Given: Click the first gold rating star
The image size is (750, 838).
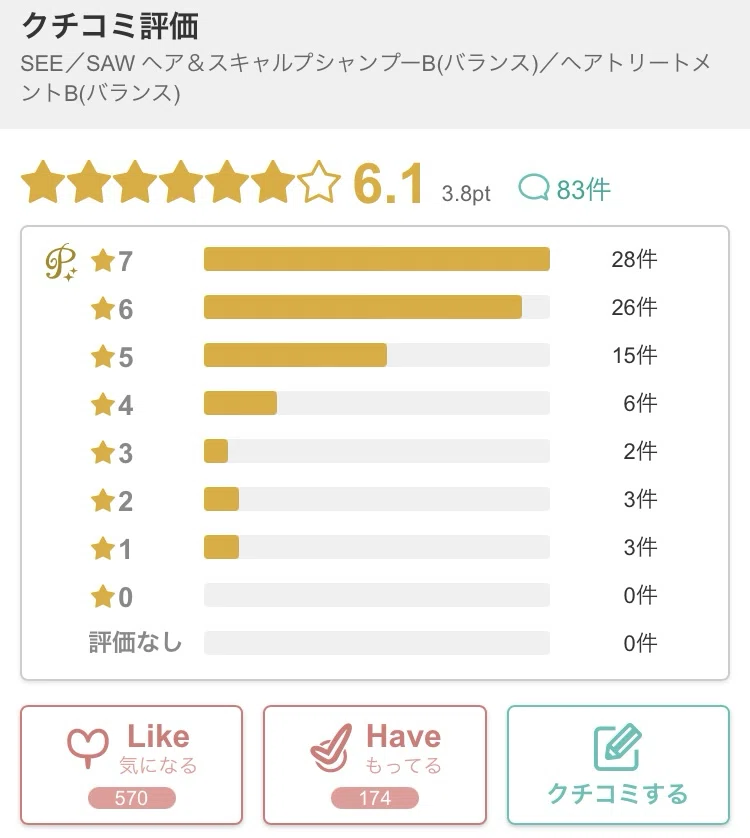Looking at the screenshot, I should click(43, 182).
